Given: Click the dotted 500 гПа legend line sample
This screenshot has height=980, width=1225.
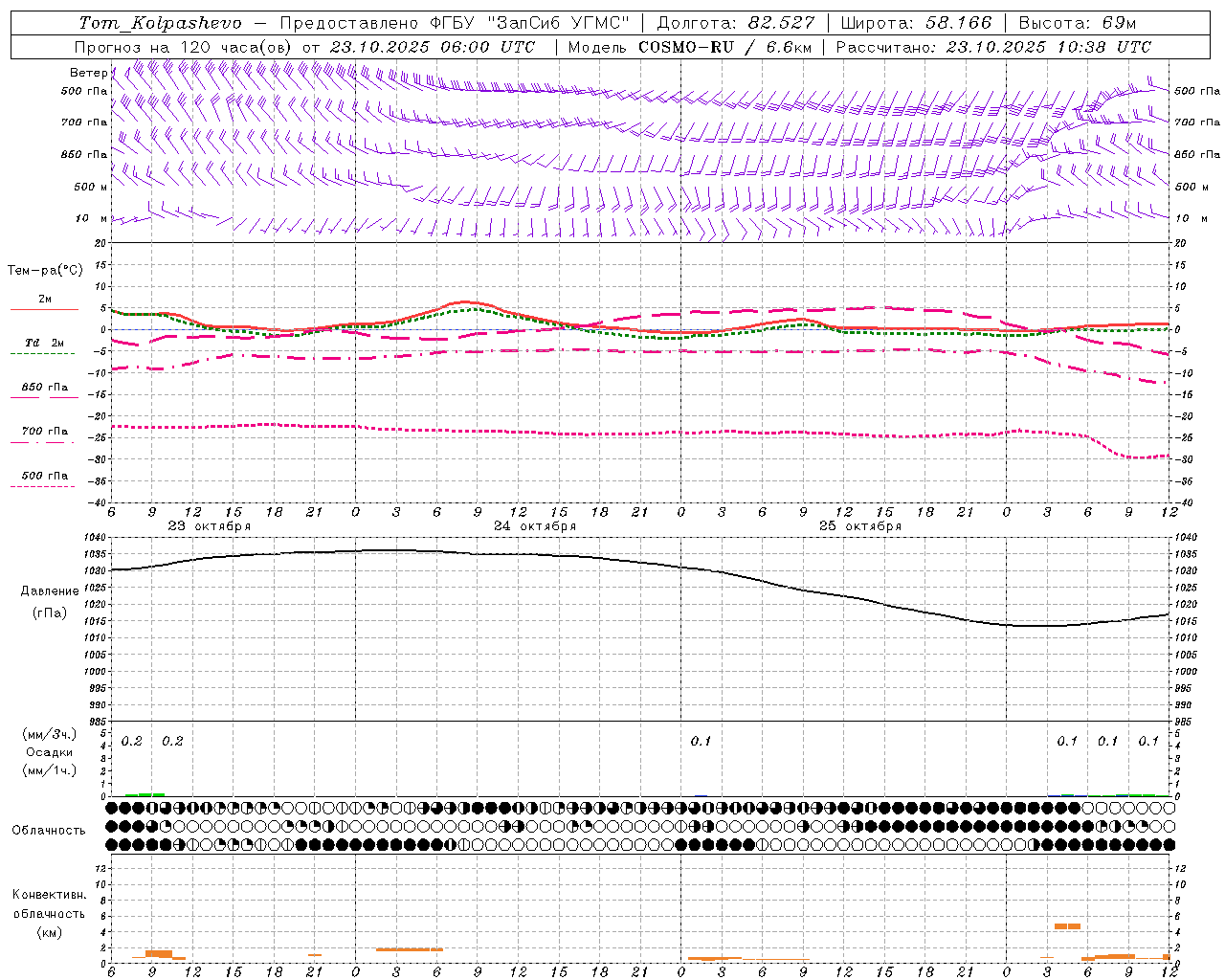Looking at the screenshot, I should (42, 486).
